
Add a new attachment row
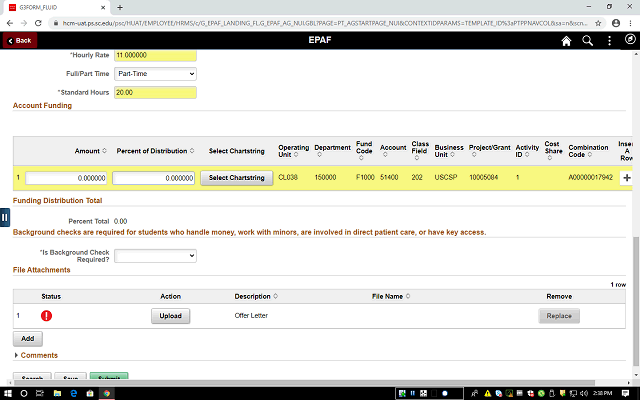pos(28,339)
